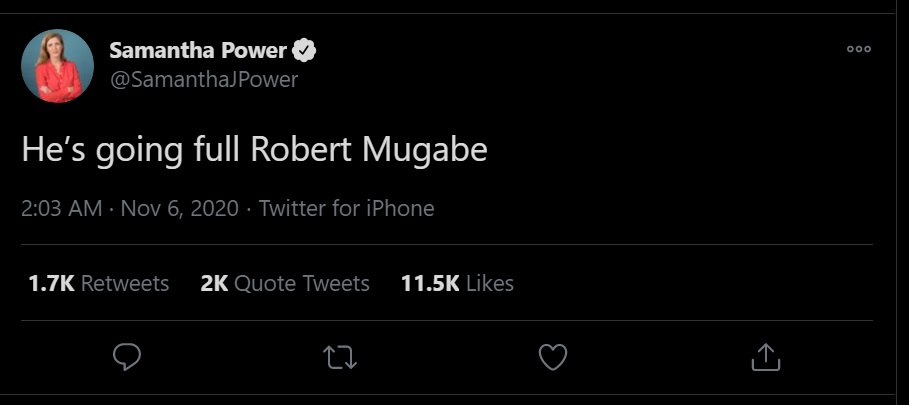Click the "Twitter for iPhone" source link
Image resolution: width=909 pixels, height=405 pixels.
click(346, 209)
